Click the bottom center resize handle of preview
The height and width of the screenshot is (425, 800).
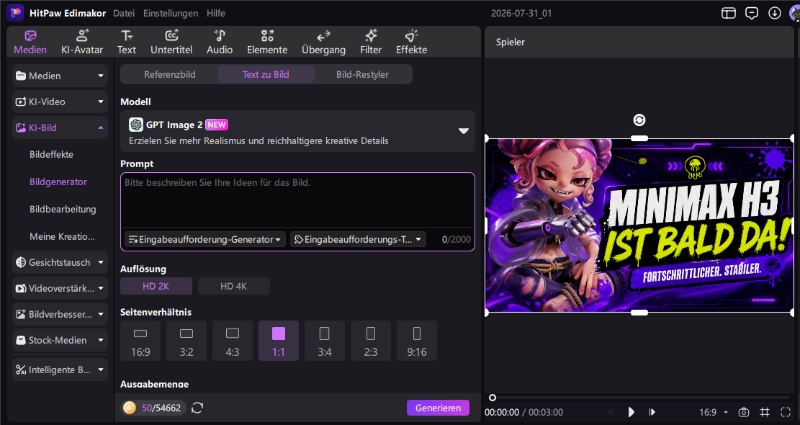click(639, 312)
